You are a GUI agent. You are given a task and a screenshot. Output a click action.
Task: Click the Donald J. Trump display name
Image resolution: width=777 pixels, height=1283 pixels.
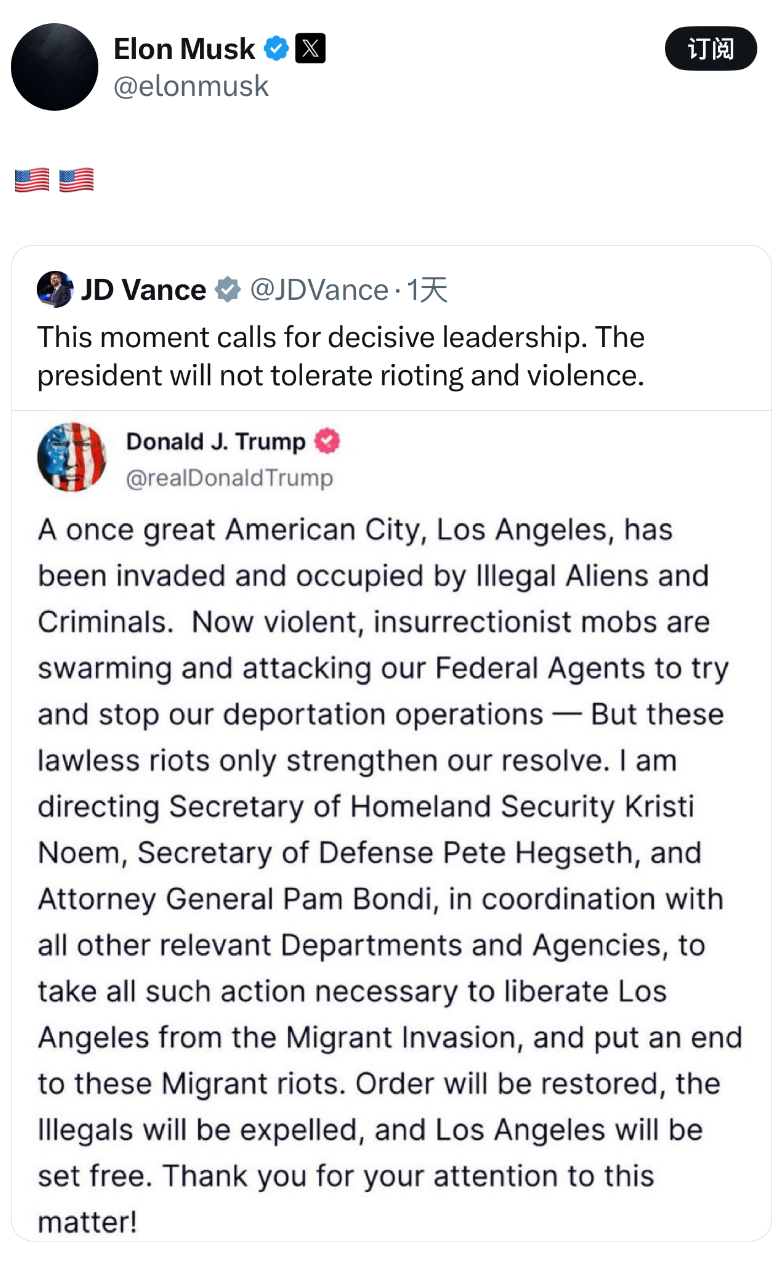216,441
